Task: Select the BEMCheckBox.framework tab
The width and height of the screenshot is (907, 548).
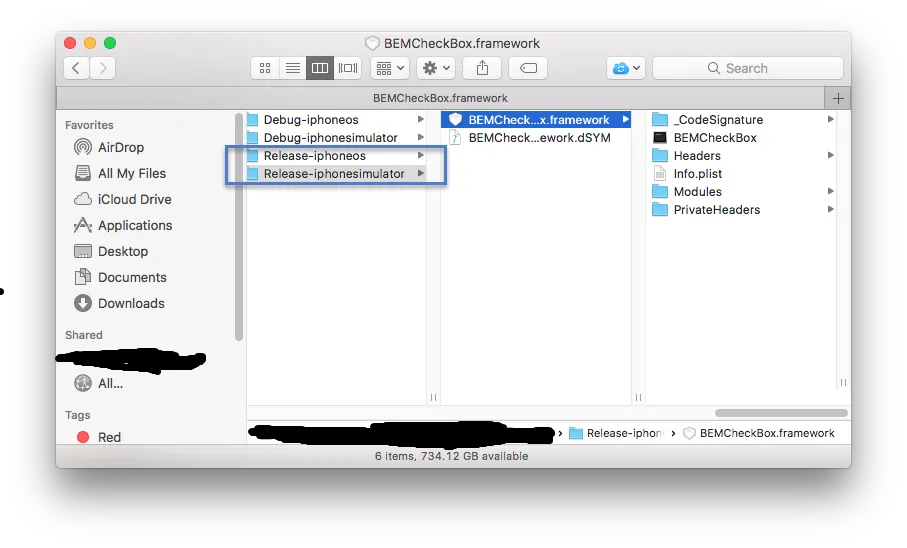Action: (440, 98)
